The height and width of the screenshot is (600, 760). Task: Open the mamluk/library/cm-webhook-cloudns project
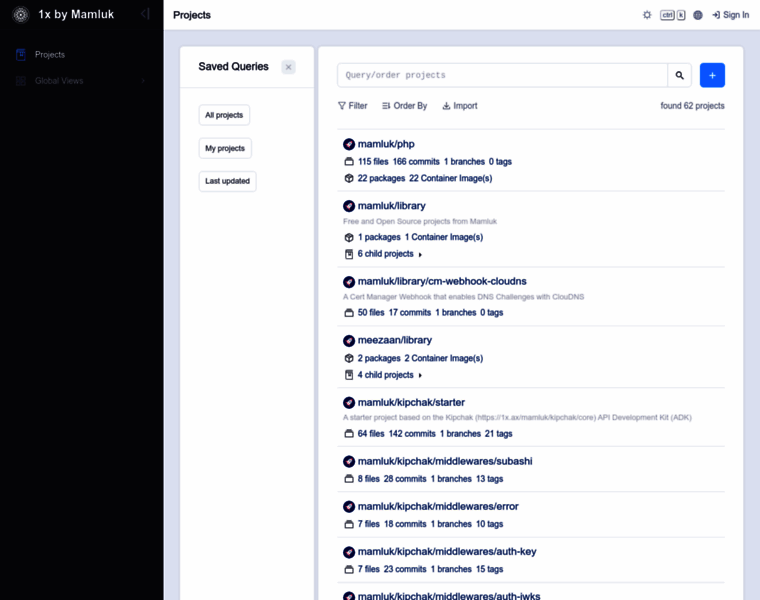click(442, 281)
